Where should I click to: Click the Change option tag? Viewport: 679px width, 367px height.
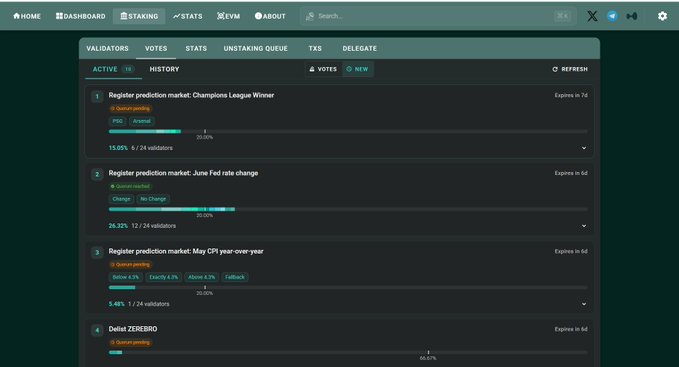point(121,199)
